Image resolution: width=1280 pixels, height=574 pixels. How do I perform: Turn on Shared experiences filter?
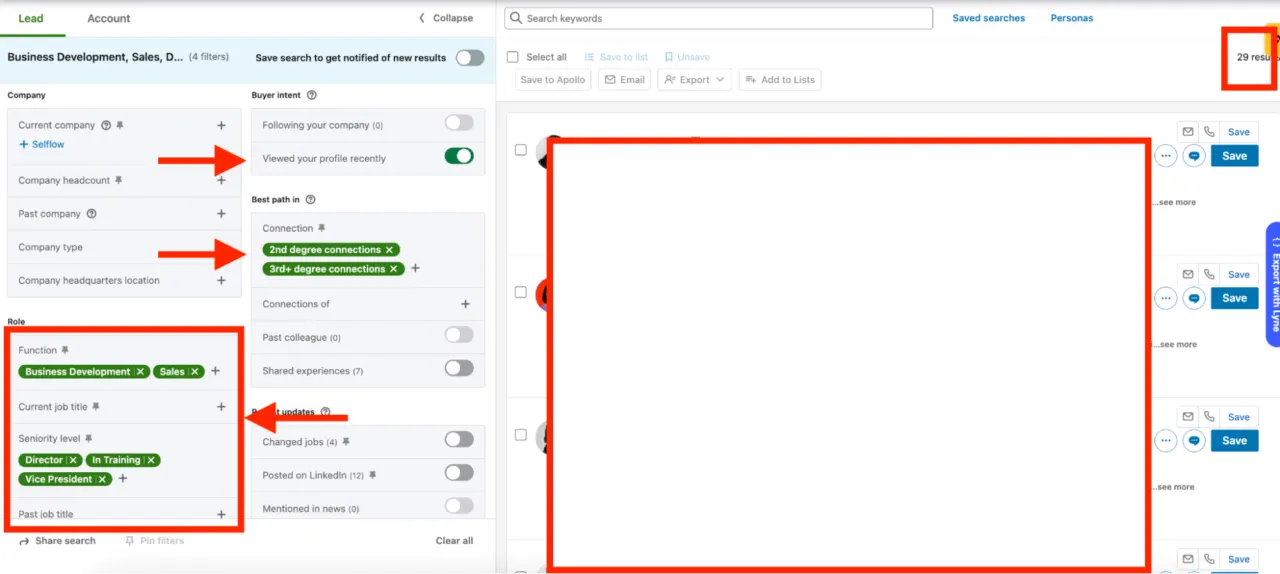click(459, 368)
